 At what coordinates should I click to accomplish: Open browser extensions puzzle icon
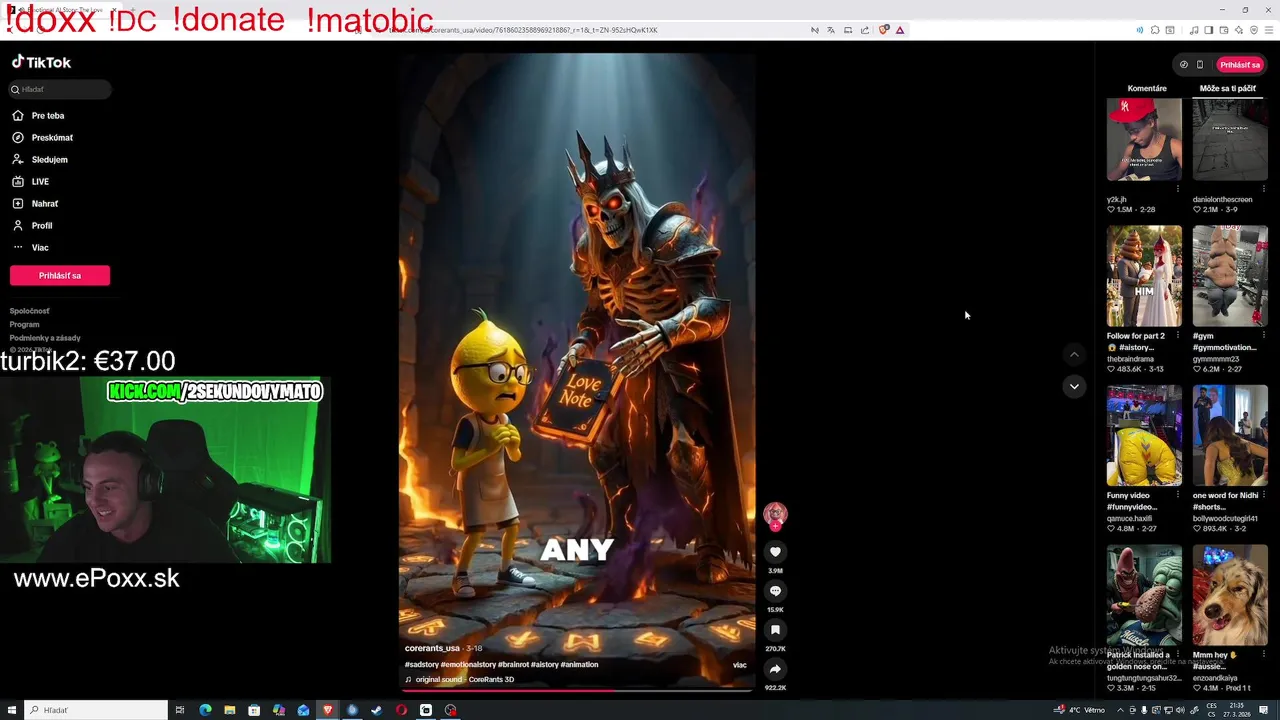(x=1155, y=30)
